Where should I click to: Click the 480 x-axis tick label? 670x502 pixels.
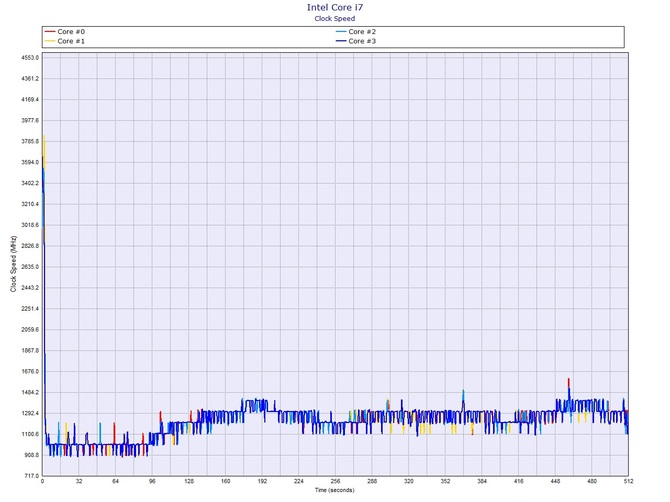tap(592, 481)
